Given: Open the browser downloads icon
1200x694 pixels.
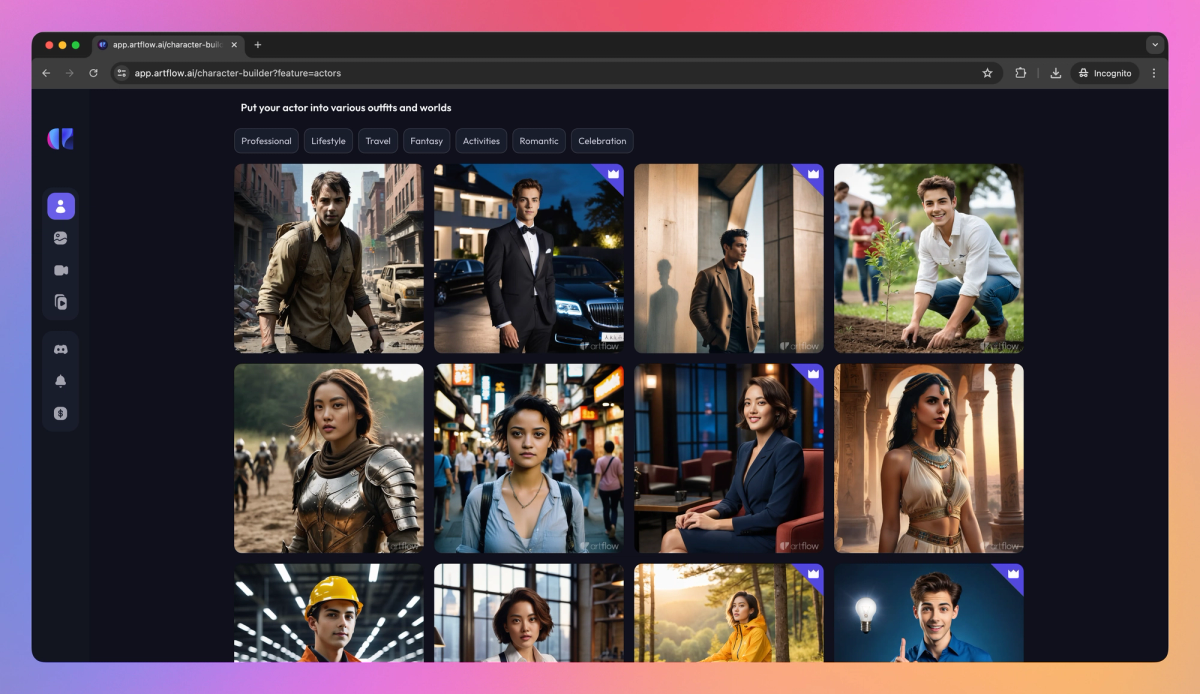Looking at the screenshot, I should 1055,73.
